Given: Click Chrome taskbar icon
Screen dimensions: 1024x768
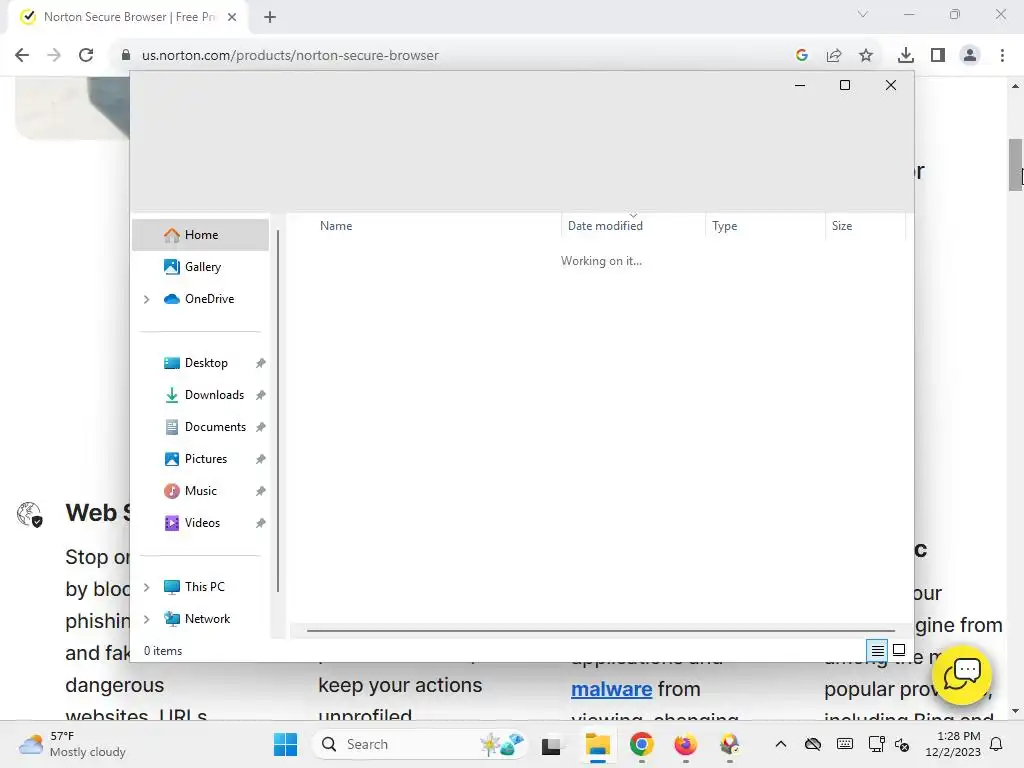Looking at the screenshot, I should click(x=641, y=744).
